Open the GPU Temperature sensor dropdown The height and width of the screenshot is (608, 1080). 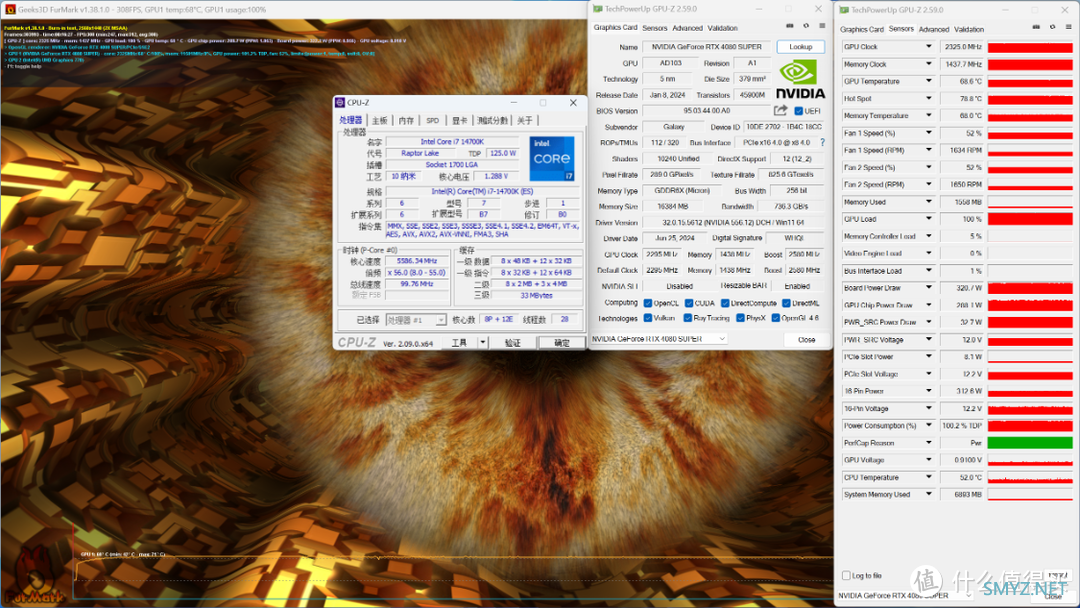click(x=928, y=81)
